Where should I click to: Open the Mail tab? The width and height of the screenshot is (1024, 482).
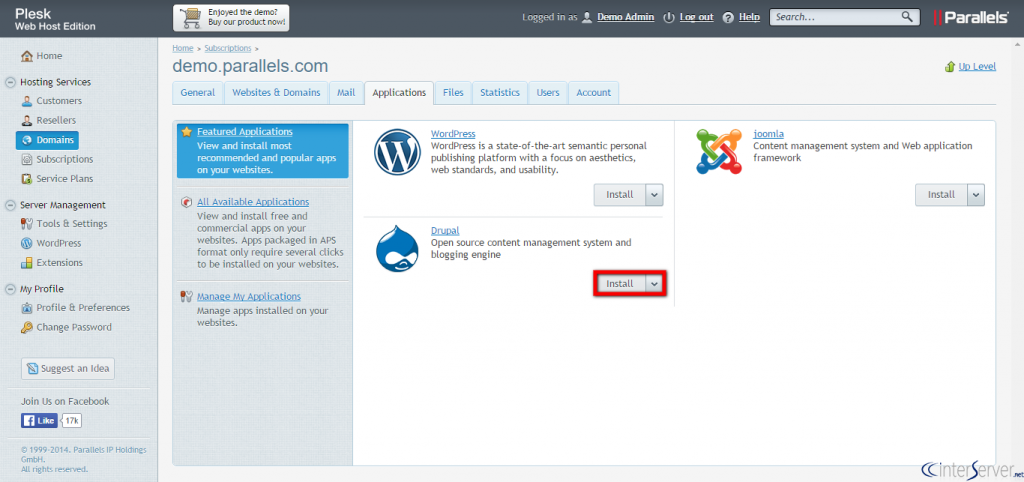pyautogui.click(x=346, y=93)
